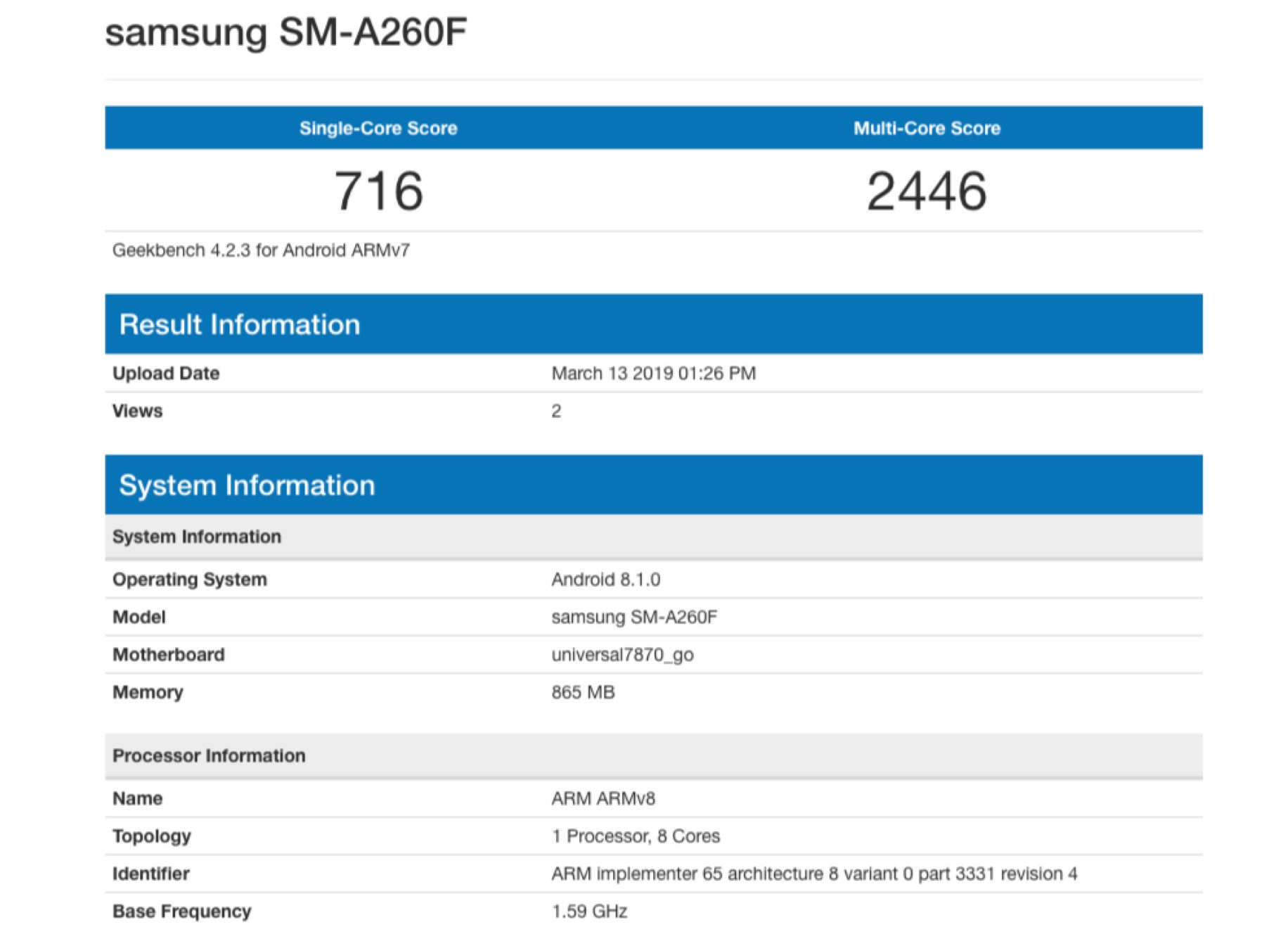Screen dimensions: 1288x946
Task: Click the Processor Information subheading
Action: [209, 755]
